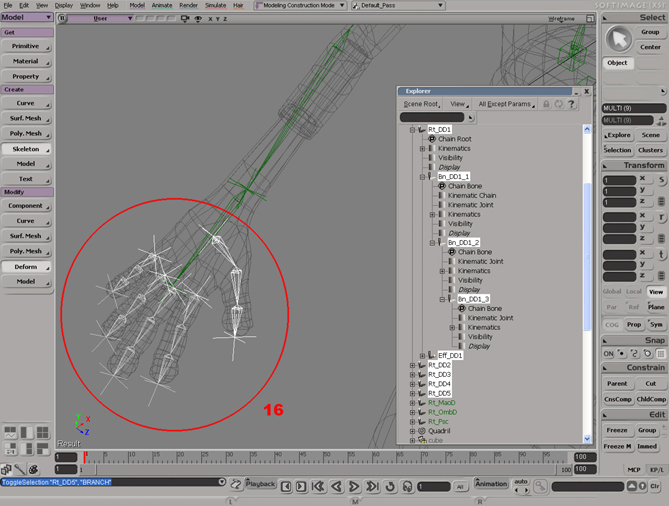Screen dimensions: 669x506
Task: Open the Simulate menu
Action: (x=215, y=5)
